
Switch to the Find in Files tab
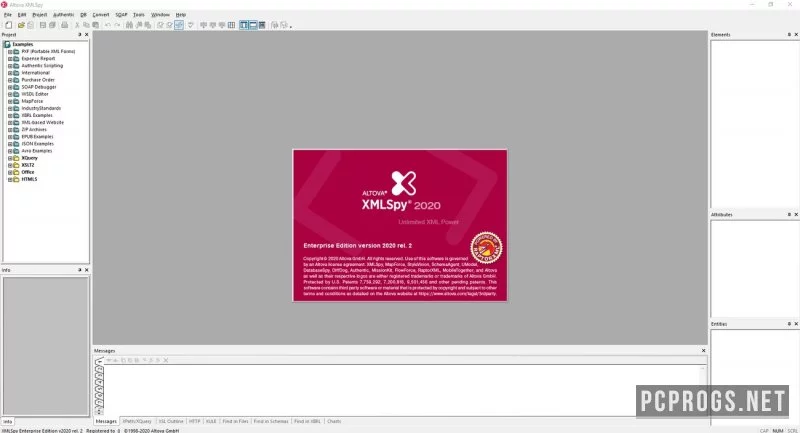[x=235, y=422]
